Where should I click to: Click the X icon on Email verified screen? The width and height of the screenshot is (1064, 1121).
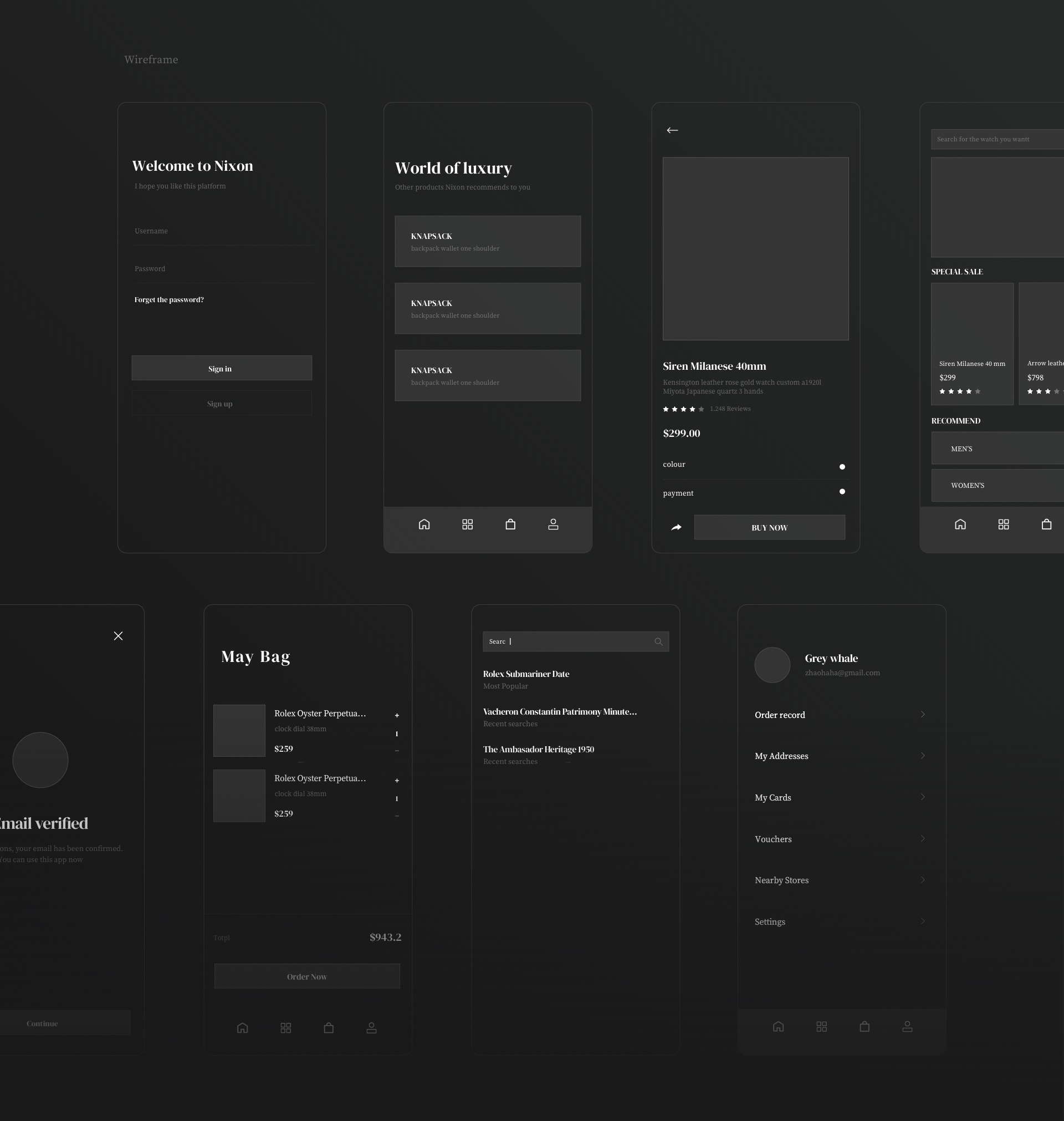118,636
